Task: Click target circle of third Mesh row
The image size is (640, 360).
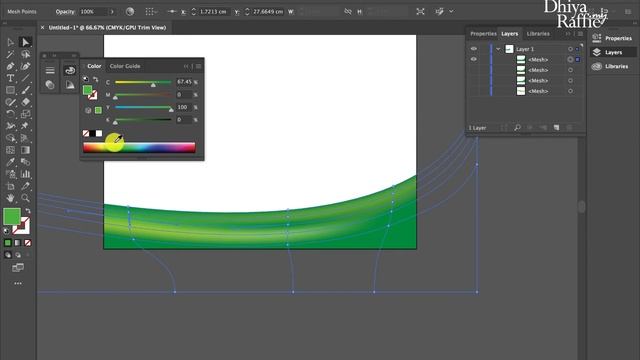Action: pyautogui.click(x=570, y=80)
